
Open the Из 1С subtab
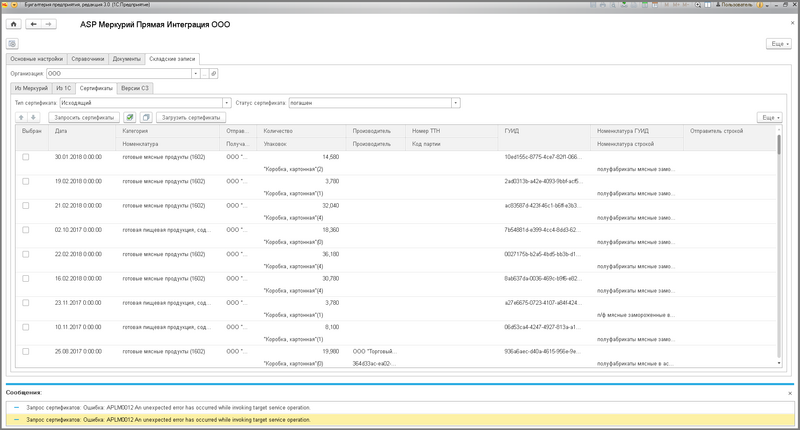pos(64,88)
